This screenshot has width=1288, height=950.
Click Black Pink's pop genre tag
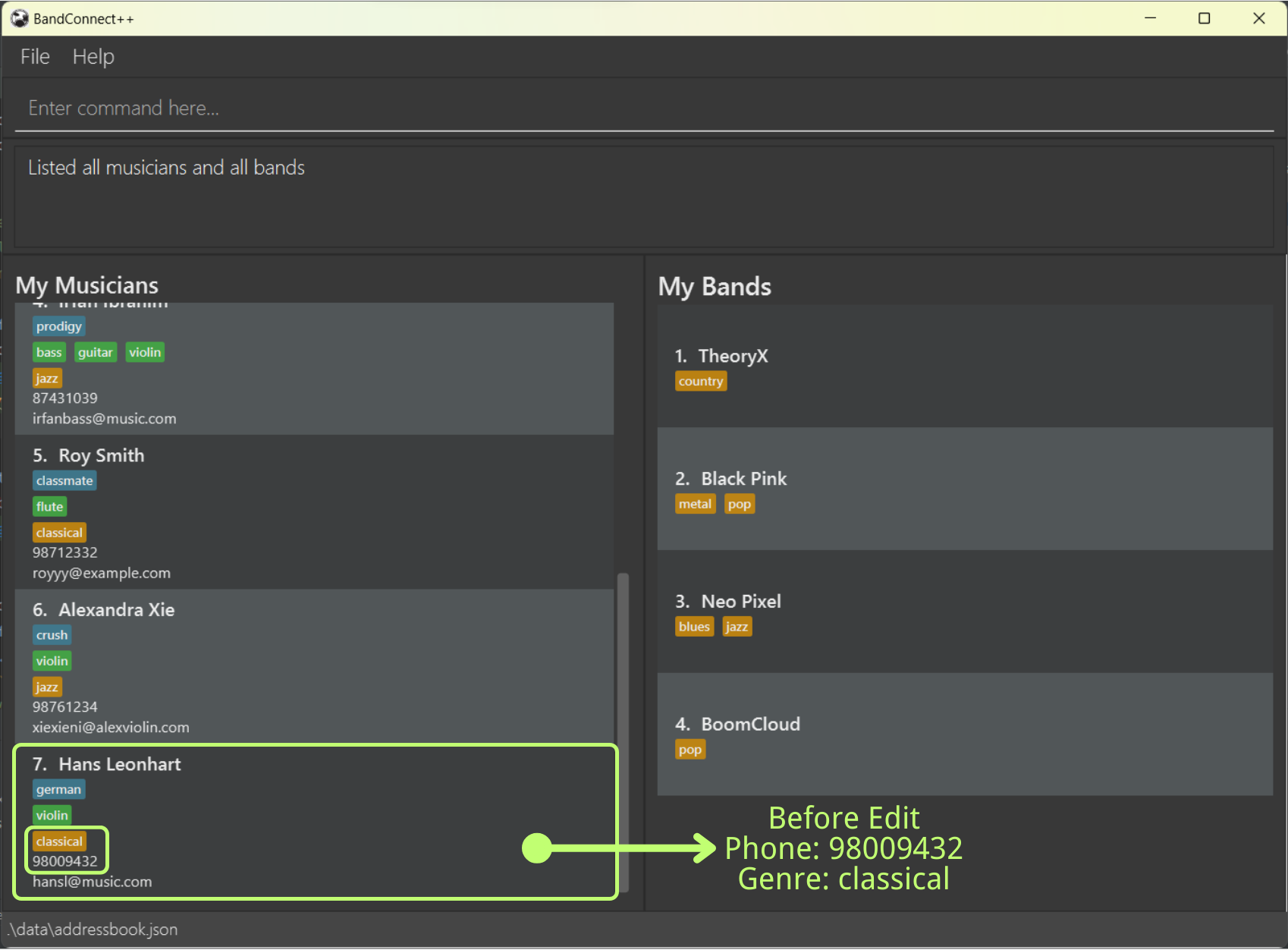[x=740, y=504]
